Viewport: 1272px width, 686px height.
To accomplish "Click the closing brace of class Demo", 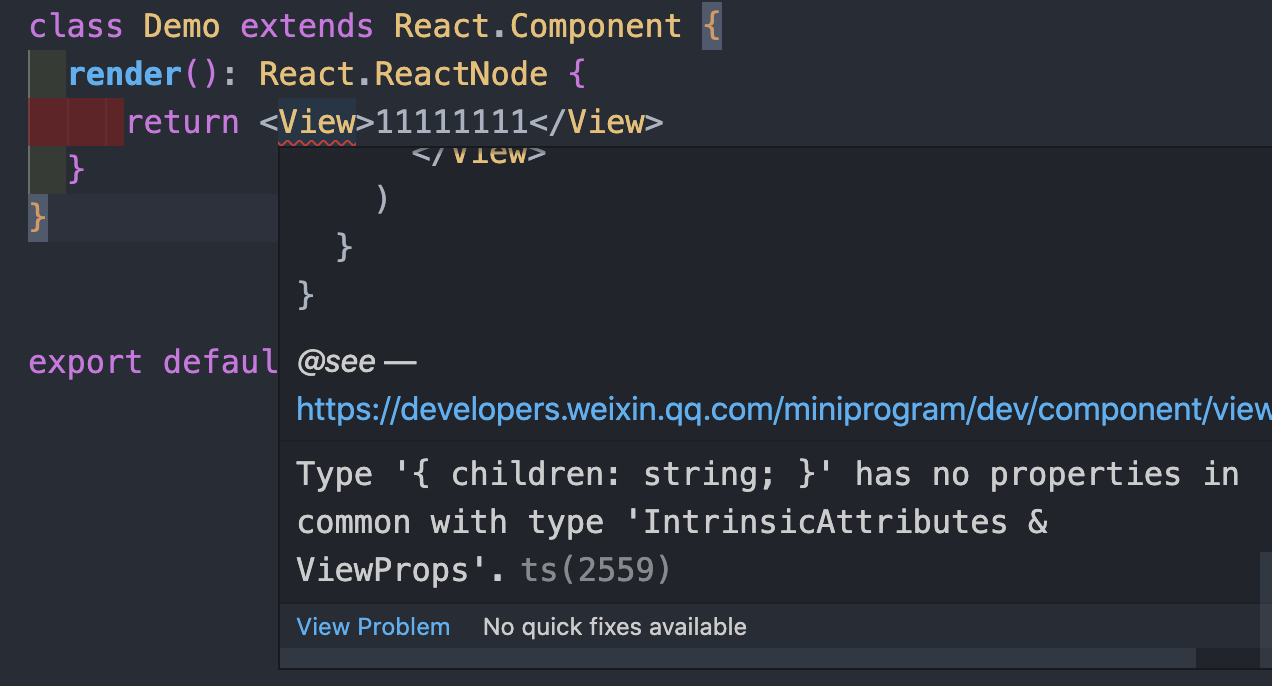I will 38,216.
